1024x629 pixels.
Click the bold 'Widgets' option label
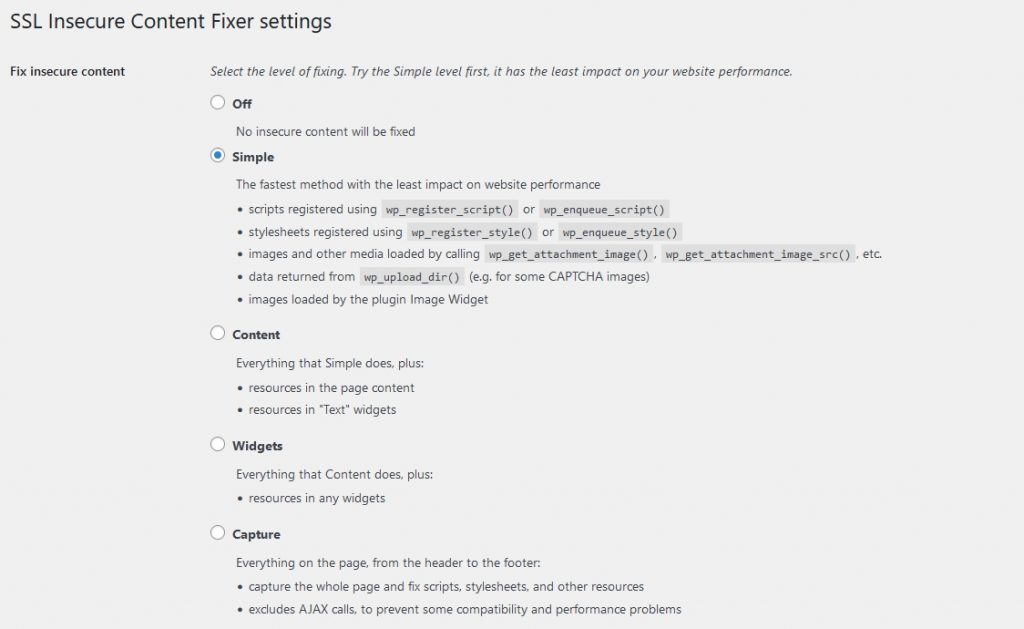[257, 445]
